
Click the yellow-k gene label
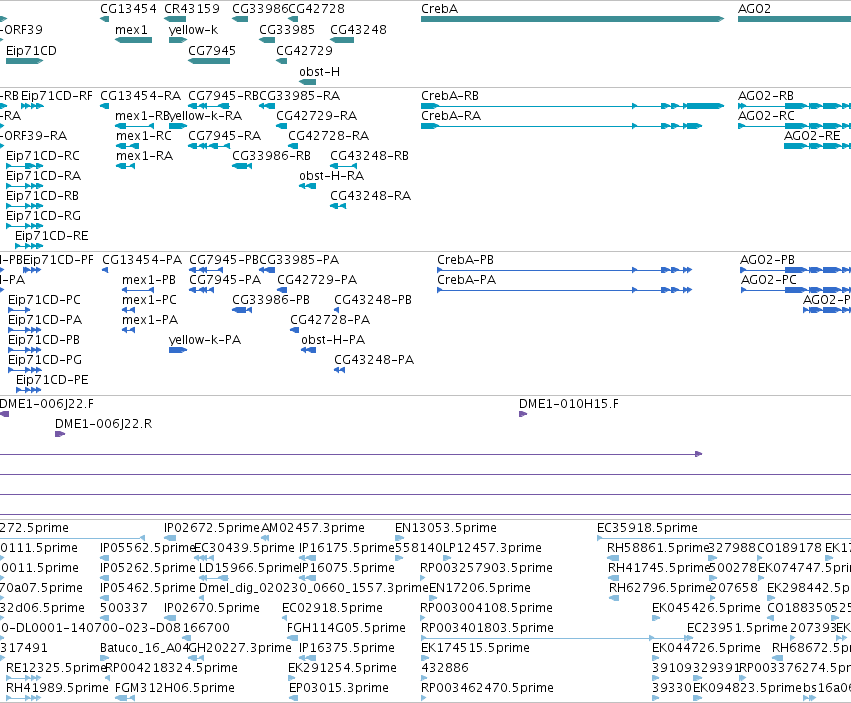click(x=193, y=30)
